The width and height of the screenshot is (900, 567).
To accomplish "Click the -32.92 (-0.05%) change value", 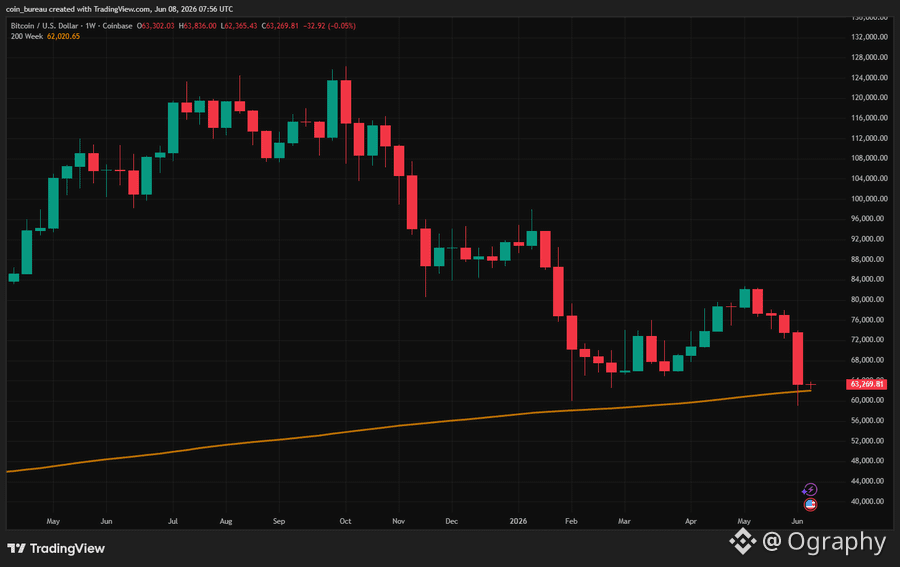I will 329,26.
